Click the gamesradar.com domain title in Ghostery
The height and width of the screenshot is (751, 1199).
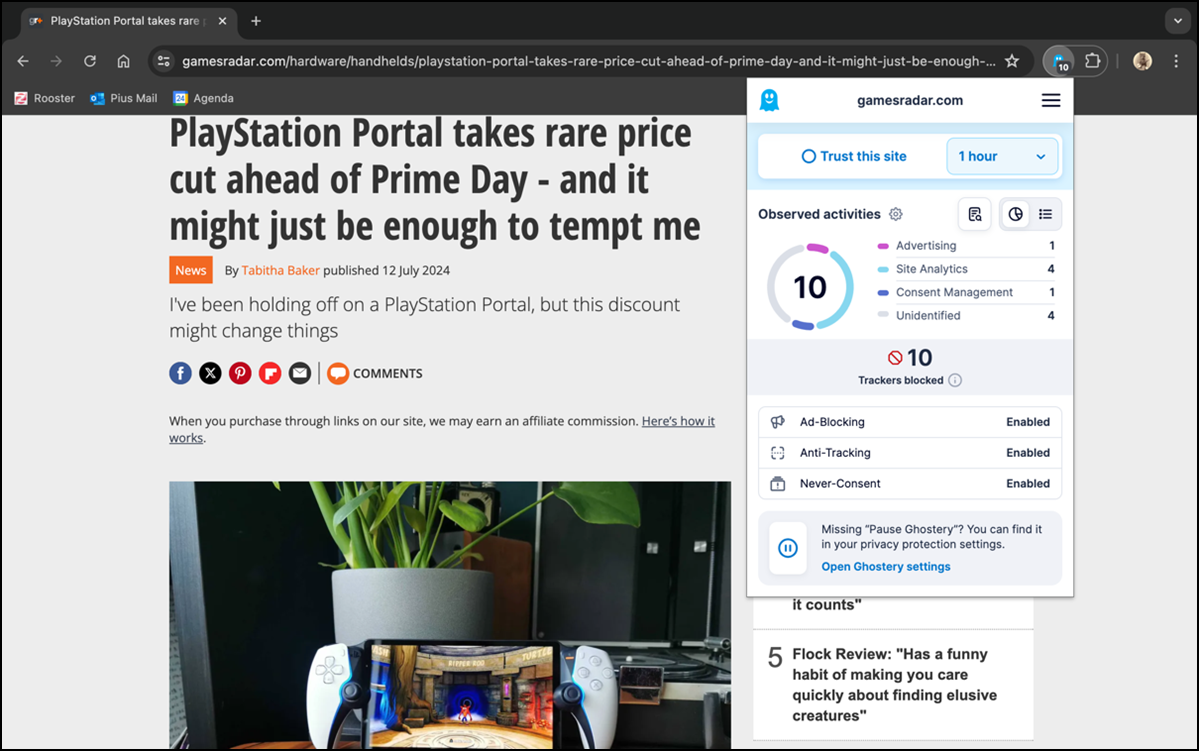pyautogui.click(x=910, y=100)
